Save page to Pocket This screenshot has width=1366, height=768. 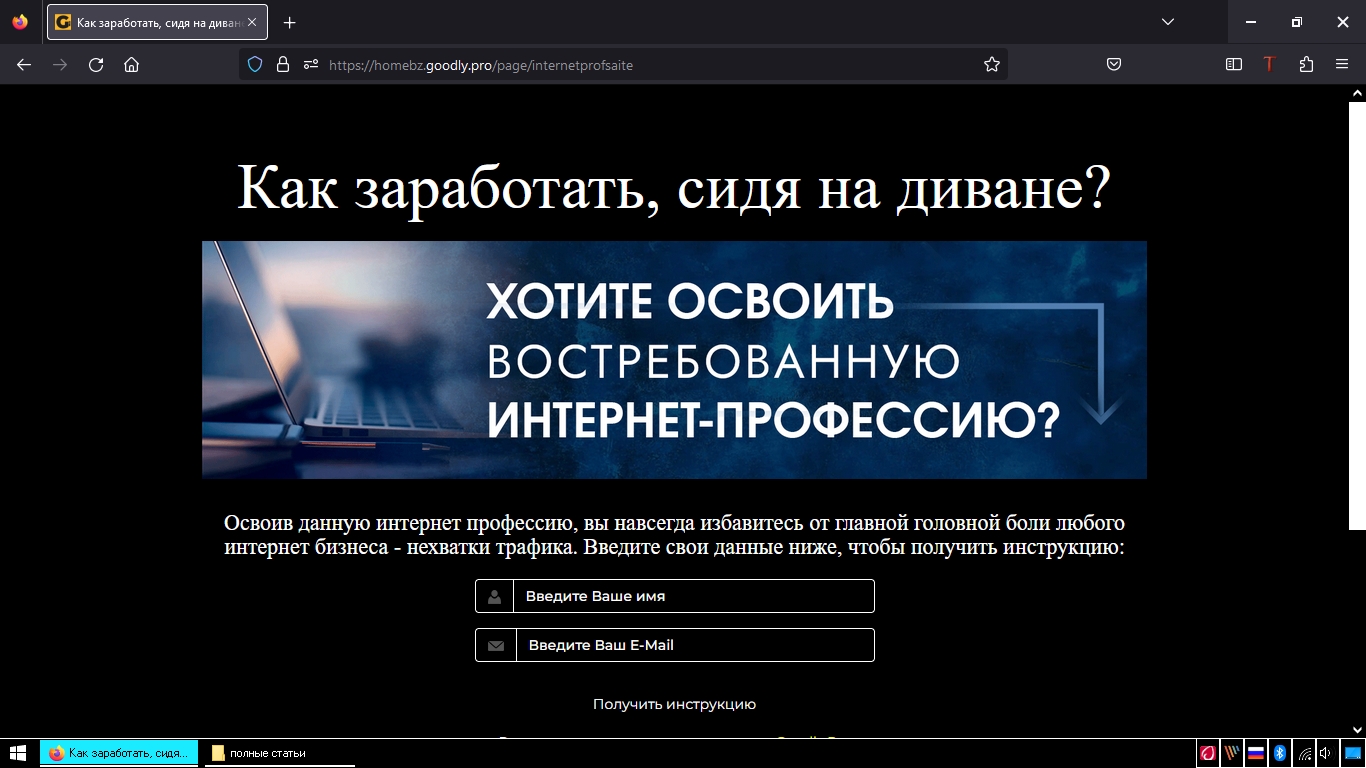[x=1114, y=65]
